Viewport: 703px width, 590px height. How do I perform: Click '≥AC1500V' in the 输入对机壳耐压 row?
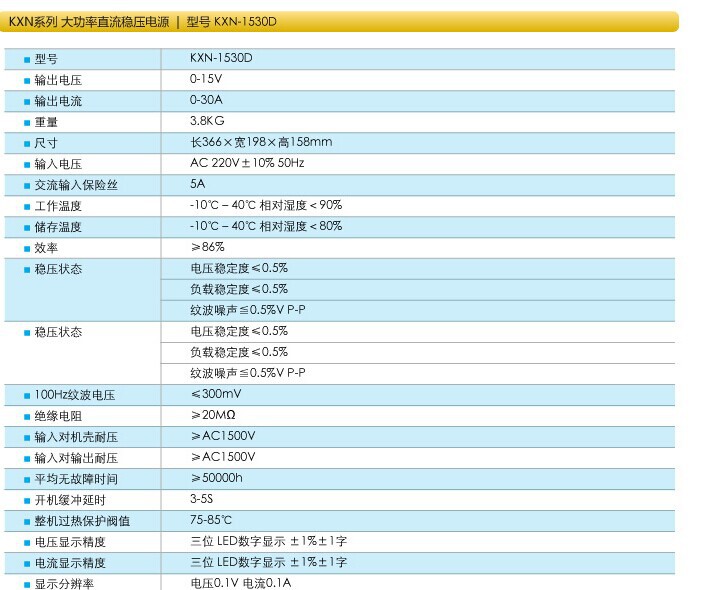223,436
